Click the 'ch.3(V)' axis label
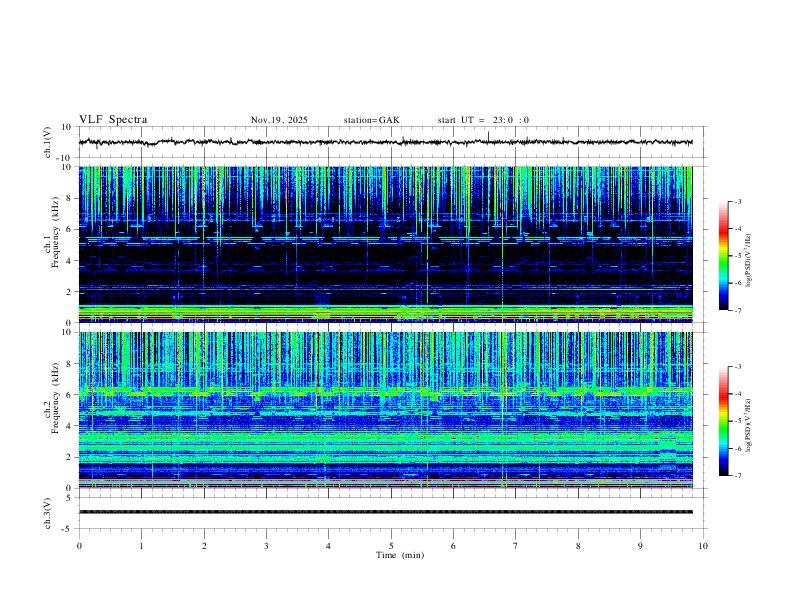The image size is (792, 612). click(x=48, y=514)
